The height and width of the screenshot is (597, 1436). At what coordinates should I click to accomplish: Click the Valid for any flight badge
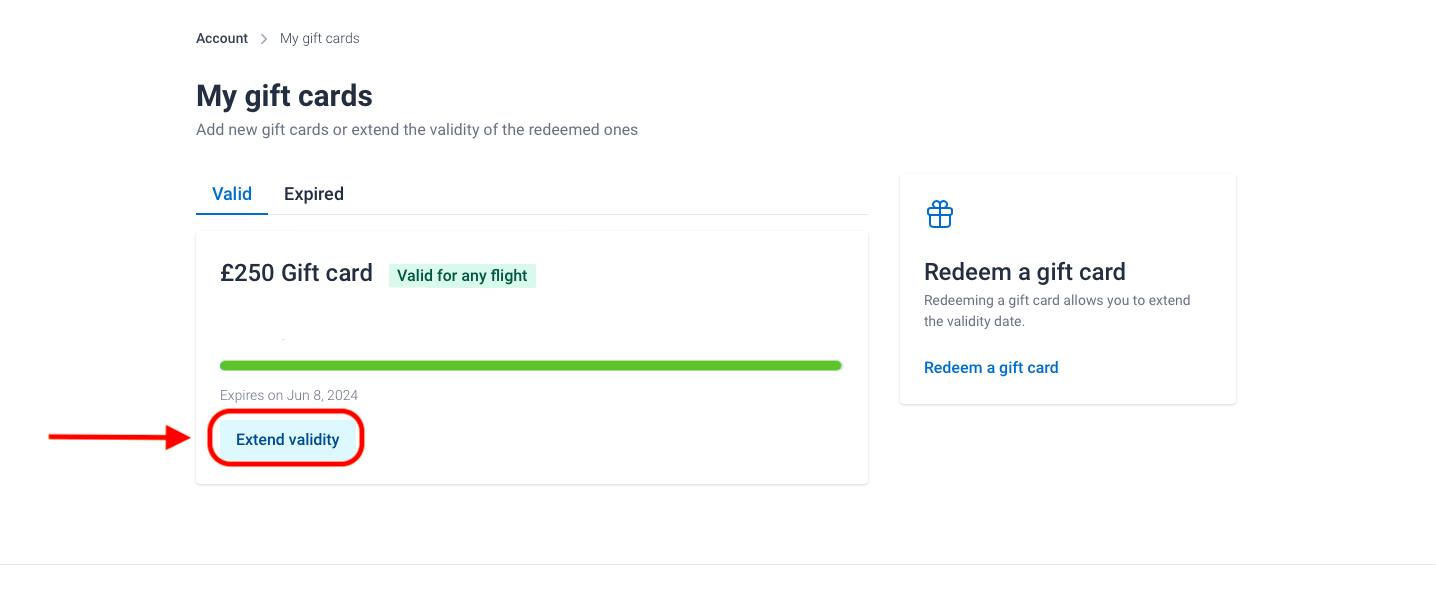462,276
